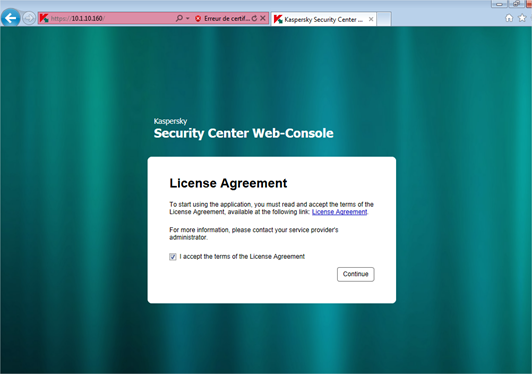This screenshot has width=532, height=374.
Task: Close the Kaspersky Security Center tab
Action: [x=371, y=19]
